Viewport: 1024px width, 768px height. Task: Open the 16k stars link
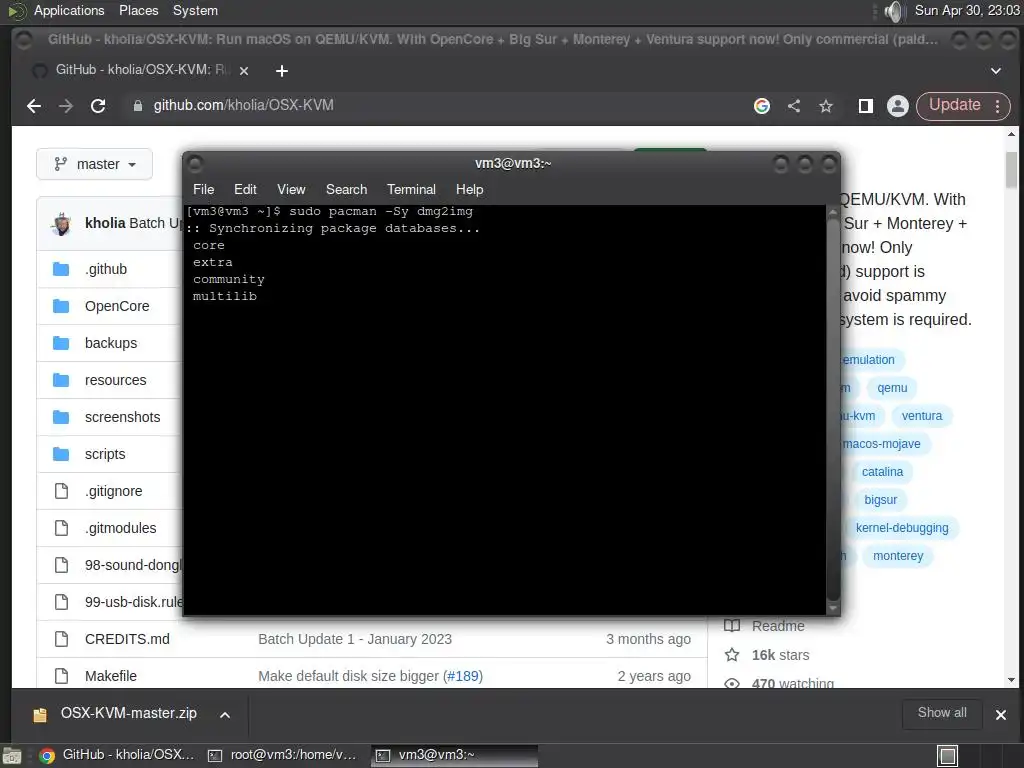767,655
